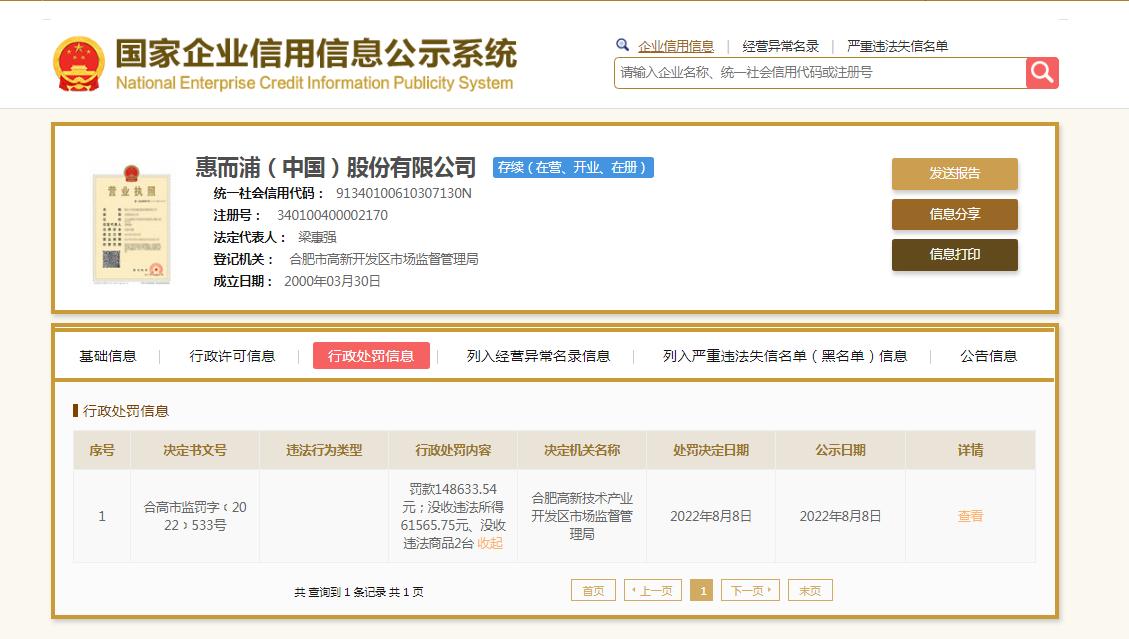Click the enterprise name search input field

(x=819, y=73)
